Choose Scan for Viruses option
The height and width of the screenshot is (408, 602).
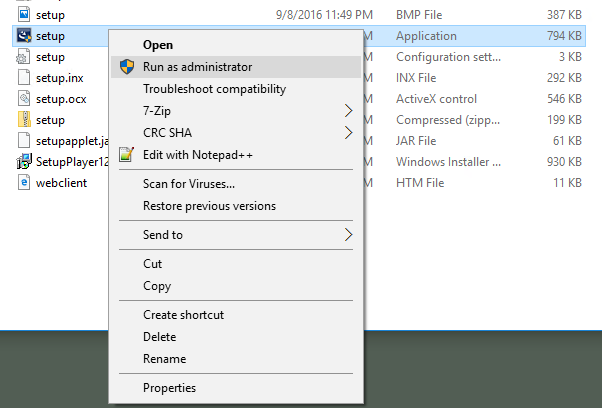click(189, 184)
